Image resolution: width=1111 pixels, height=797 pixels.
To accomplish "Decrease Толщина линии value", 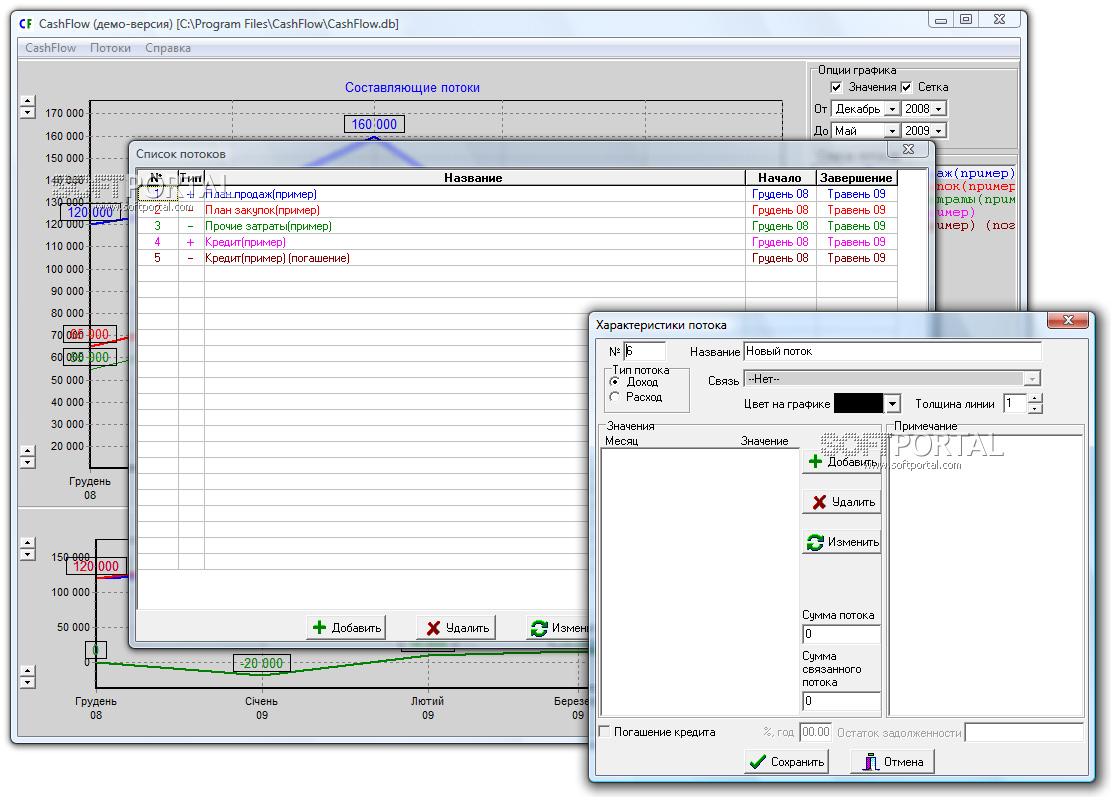I will (x=1035, y=409).
